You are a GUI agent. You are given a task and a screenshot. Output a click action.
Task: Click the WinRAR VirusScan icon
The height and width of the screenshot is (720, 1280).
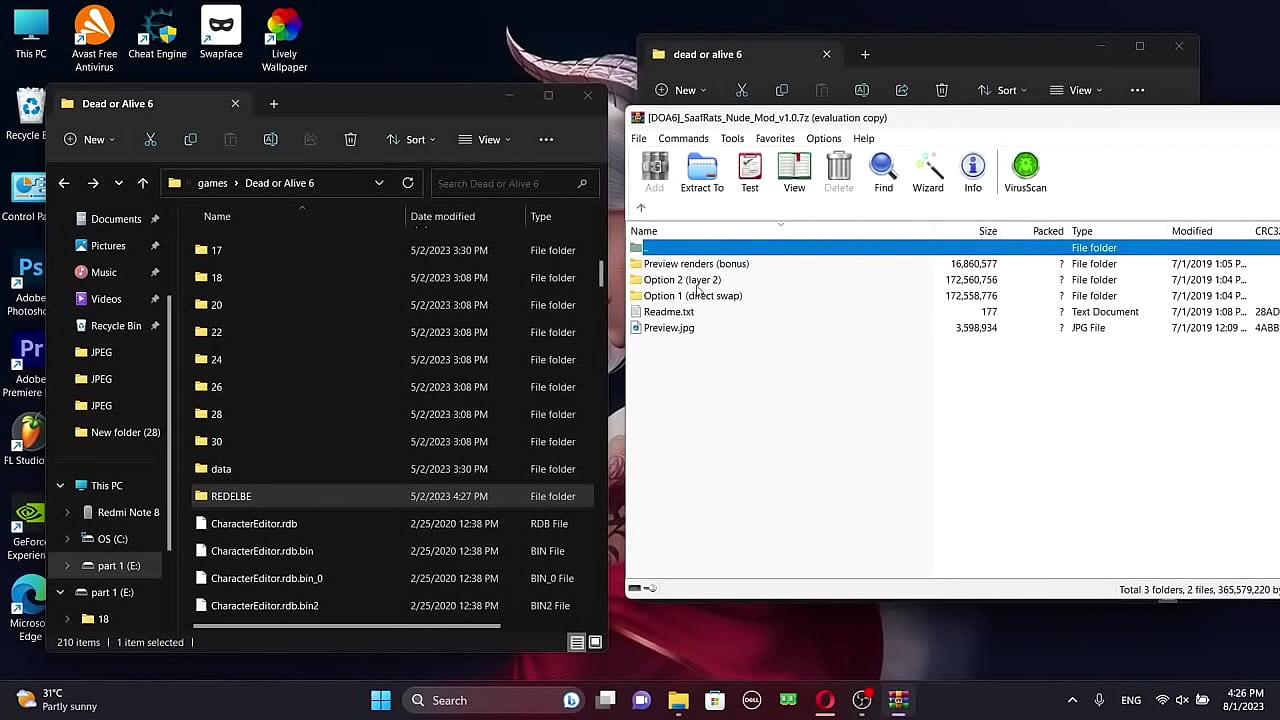click(1025, 172)
